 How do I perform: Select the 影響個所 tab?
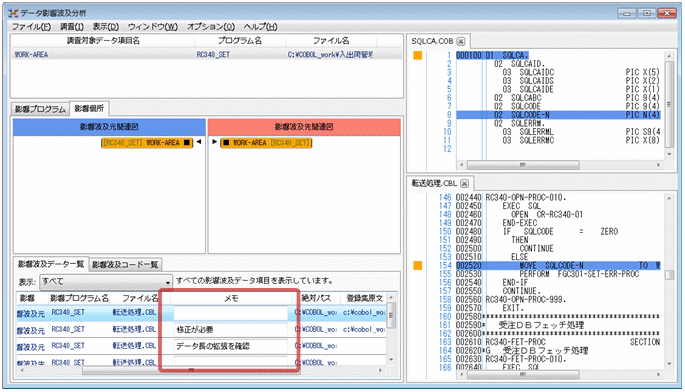point(89,108)
